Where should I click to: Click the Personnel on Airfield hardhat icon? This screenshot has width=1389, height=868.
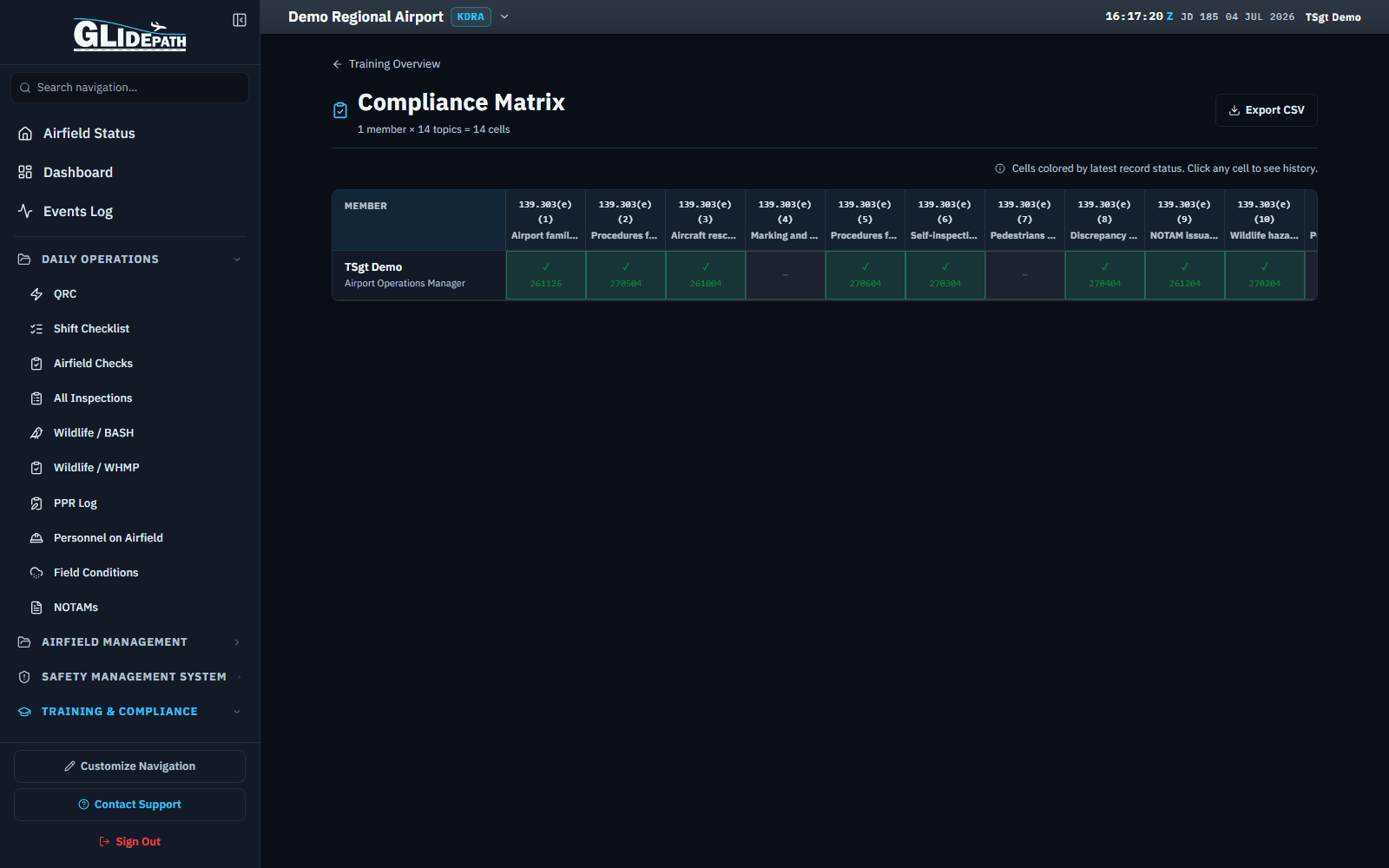pos(36,538)
